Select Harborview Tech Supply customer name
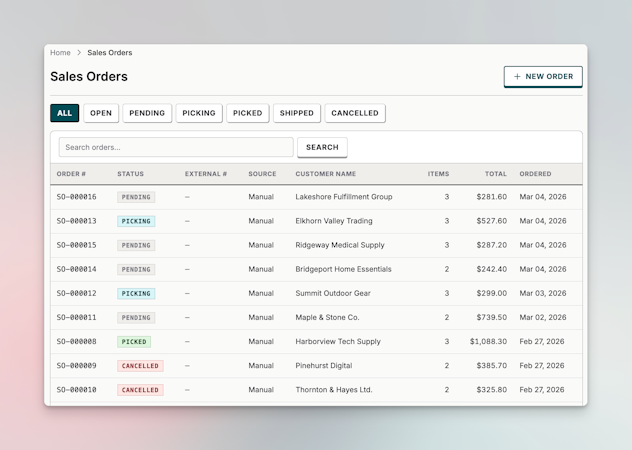 (338, 342)
